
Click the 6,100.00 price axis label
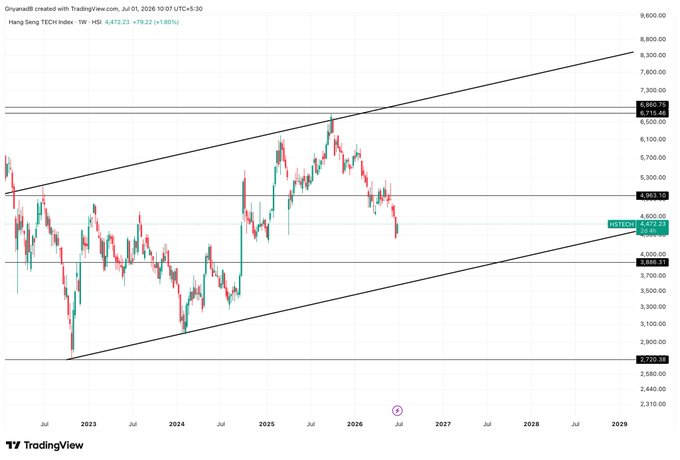(x=653, y=139)
